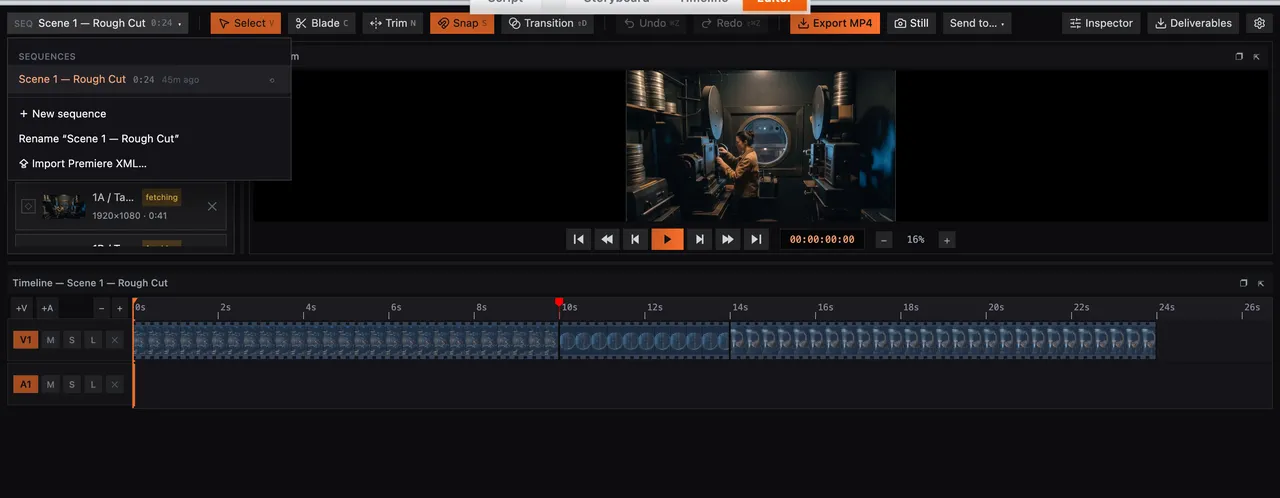This screenshot has width=1280, height=498.
Task: Remove the 1A clip with the X
Action: tap(212, 206)
